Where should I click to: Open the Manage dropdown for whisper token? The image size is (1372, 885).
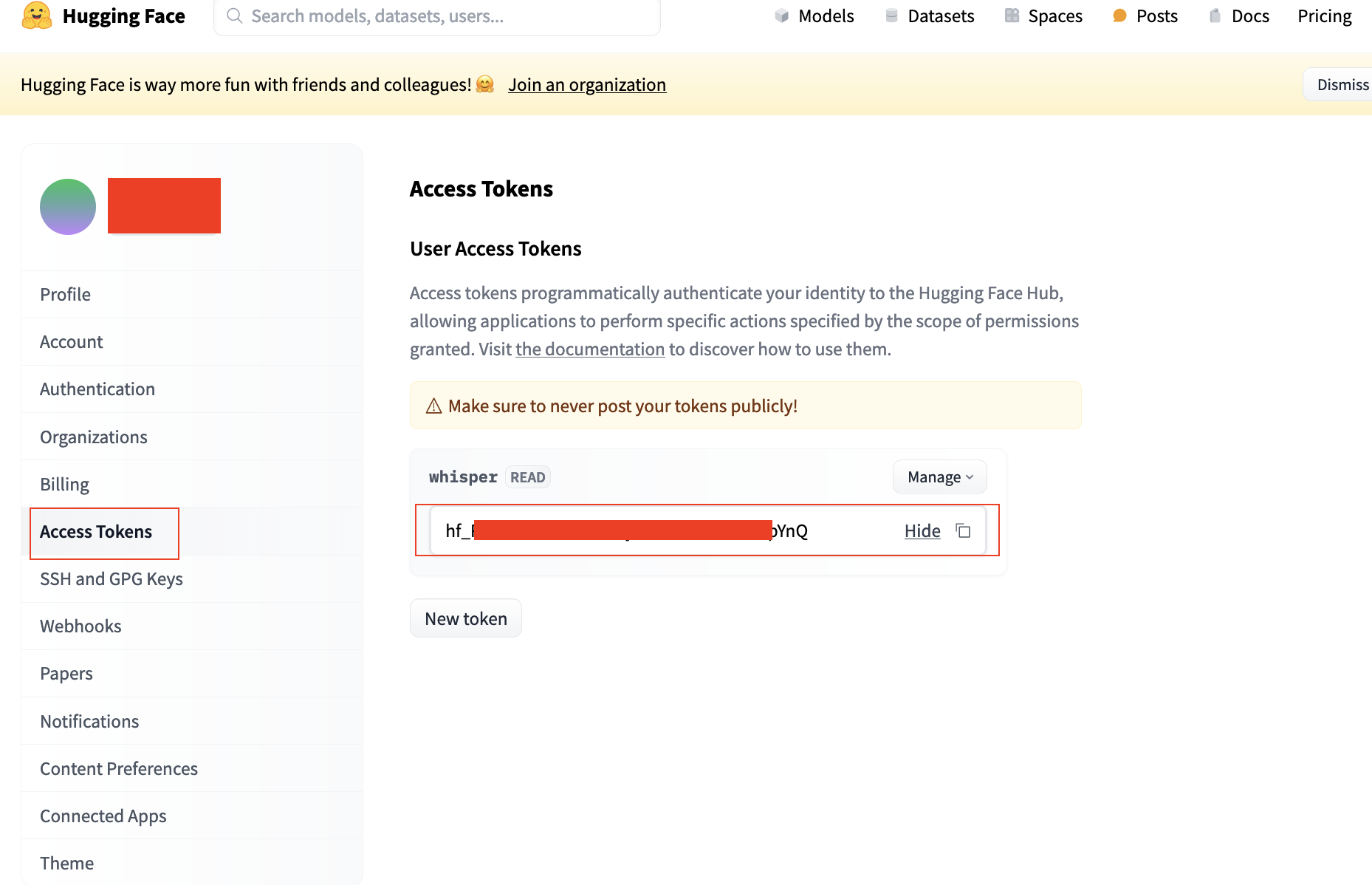940,477
